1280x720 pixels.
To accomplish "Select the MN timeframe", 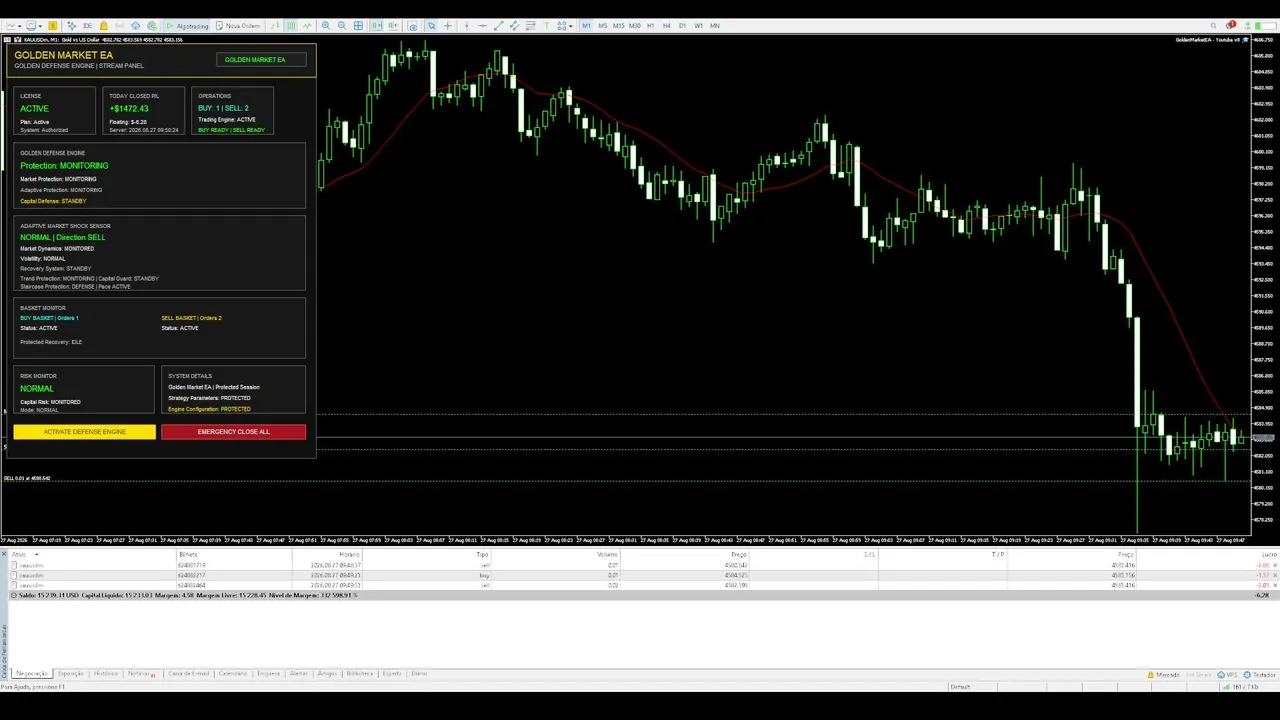I will click(x=715, y=26).
